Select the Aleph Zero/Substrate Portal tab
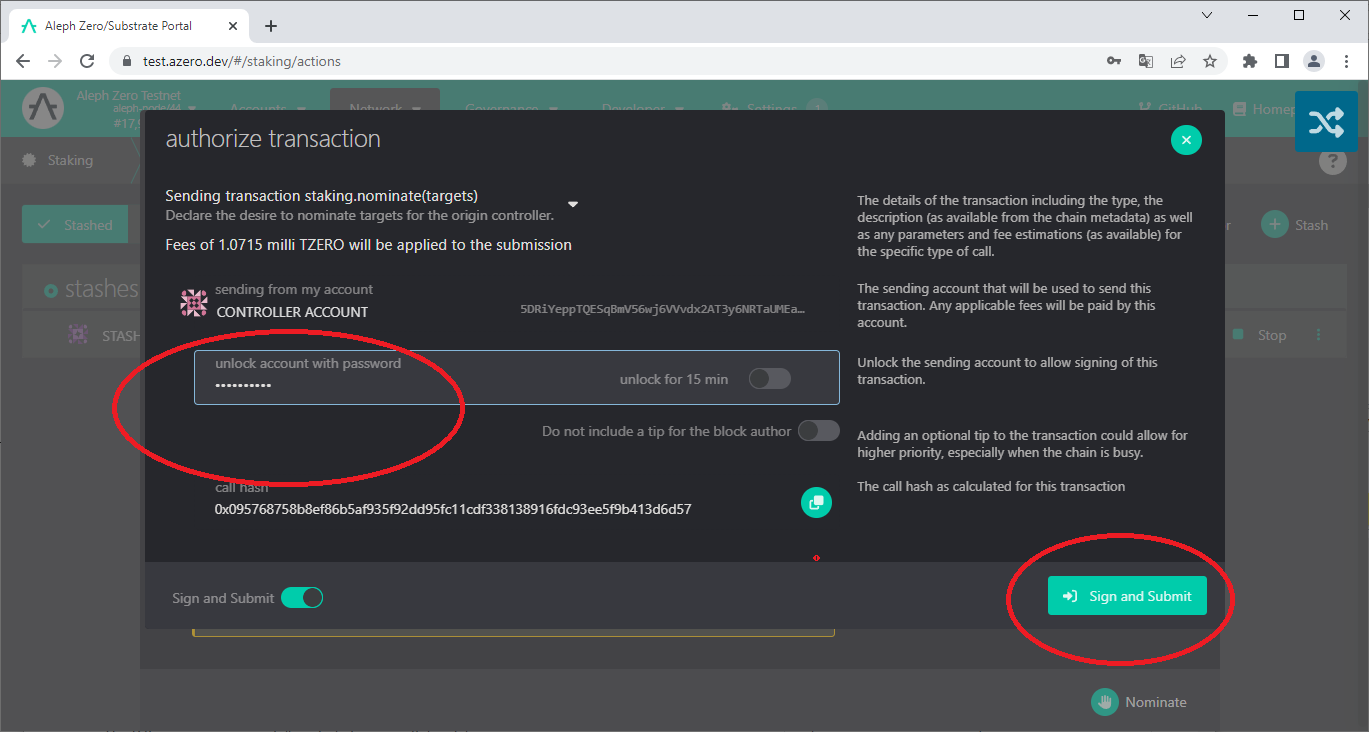The image size is (1369, 732). [x=130, y=26]
